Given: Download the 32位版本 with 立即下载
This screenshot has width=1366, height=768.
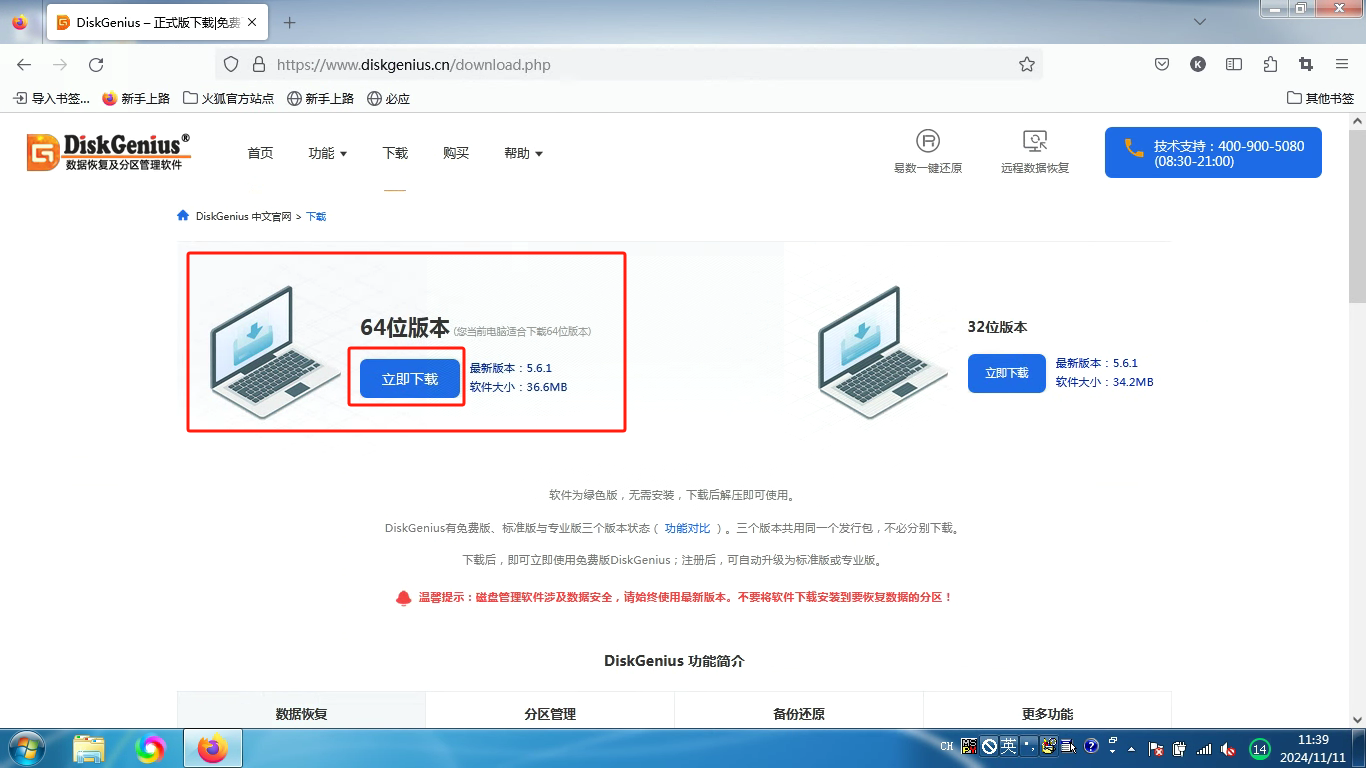Looking at the screenshot, I should 1007,373.
